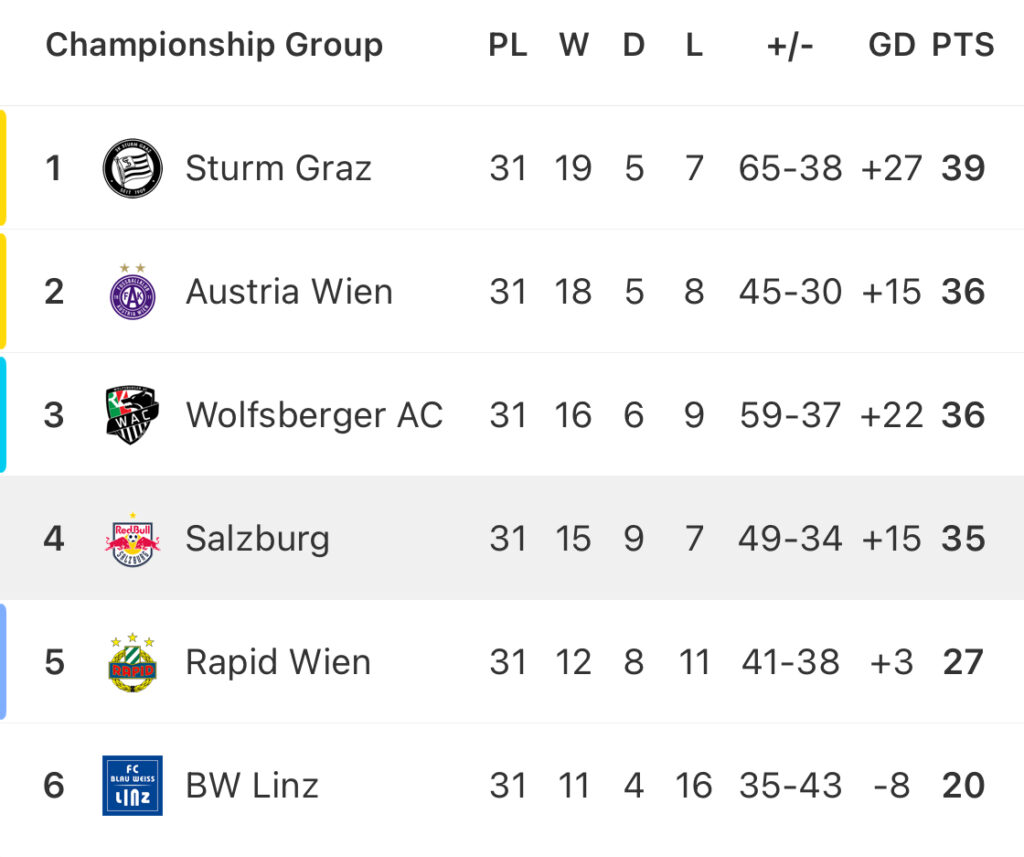Open the Sturm Graz team name
1024x857 pixels.
(278, 168)
